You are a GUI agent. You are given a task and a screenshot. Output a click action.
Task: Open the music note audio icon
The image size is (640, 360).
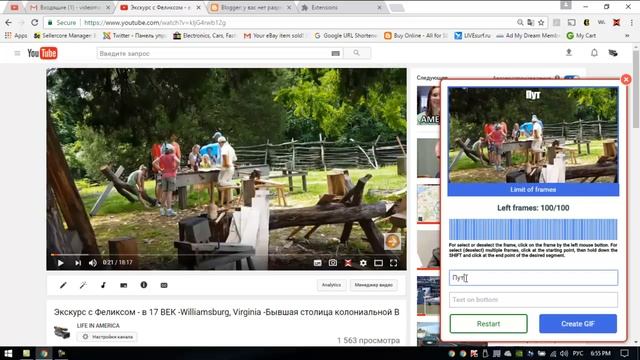[103, 285]
